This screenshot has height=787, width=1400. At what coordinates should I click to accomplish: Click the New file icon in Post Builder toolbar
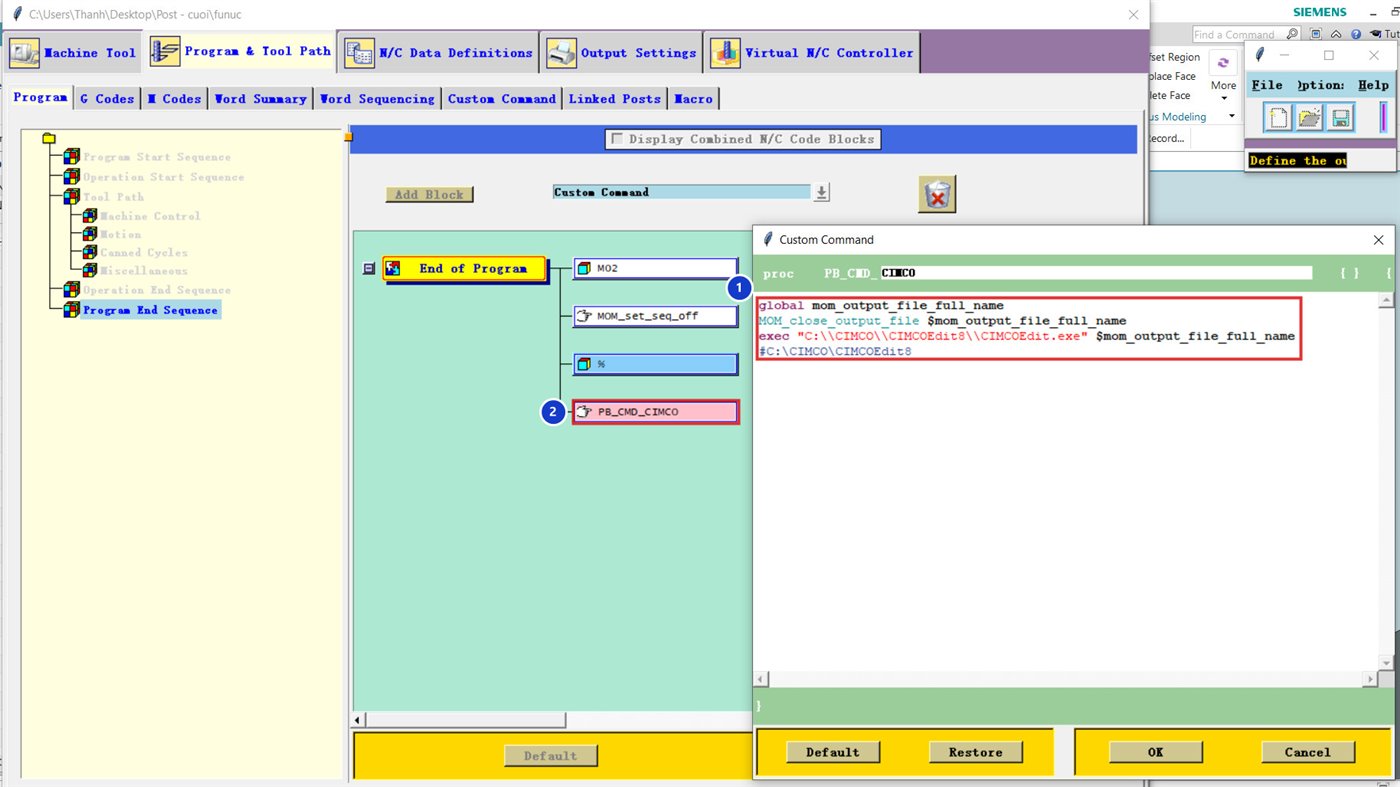click(1278, 118)
